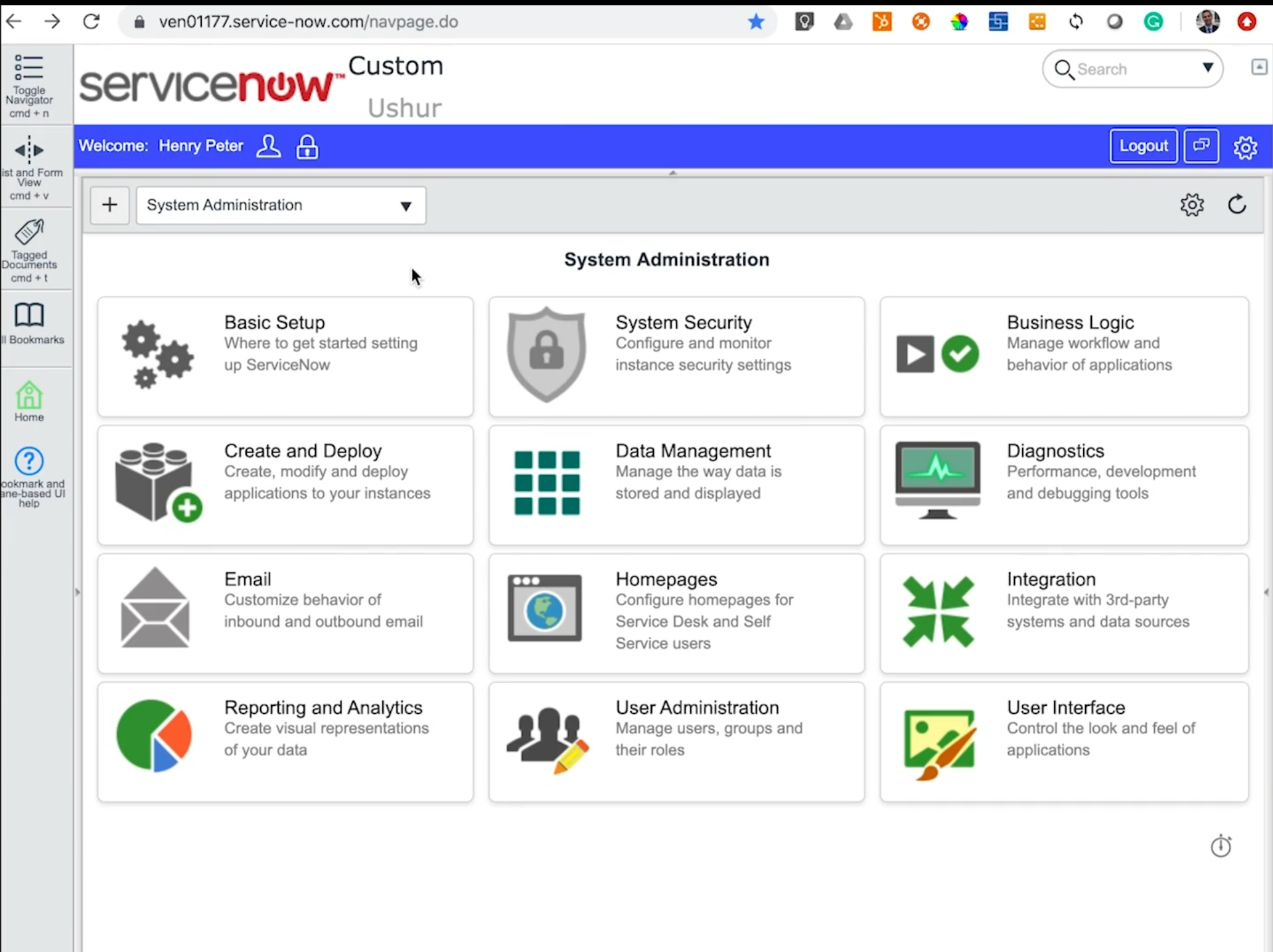The height and width of the screenshot is (952, 1273).
Task: Click the Homepages globe window icon
Action: [x=545, y=608]
